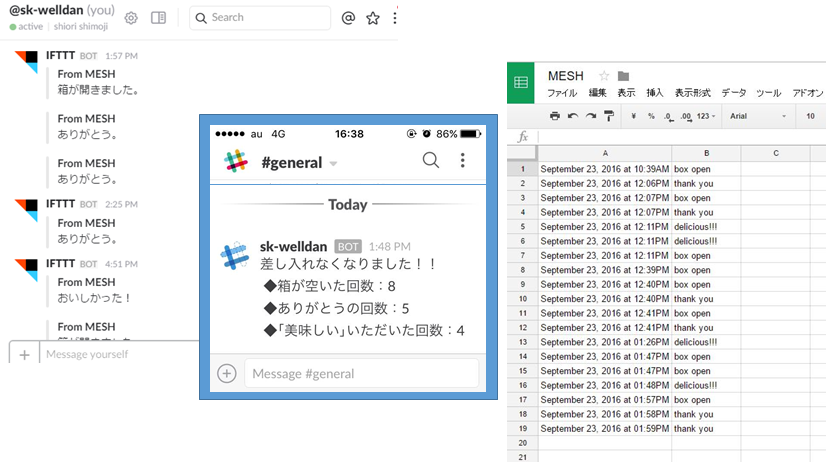The width and height of the screenshot is (826, 462).
Task: Click the plus button beside Message yourself
Action: [24, 355]
